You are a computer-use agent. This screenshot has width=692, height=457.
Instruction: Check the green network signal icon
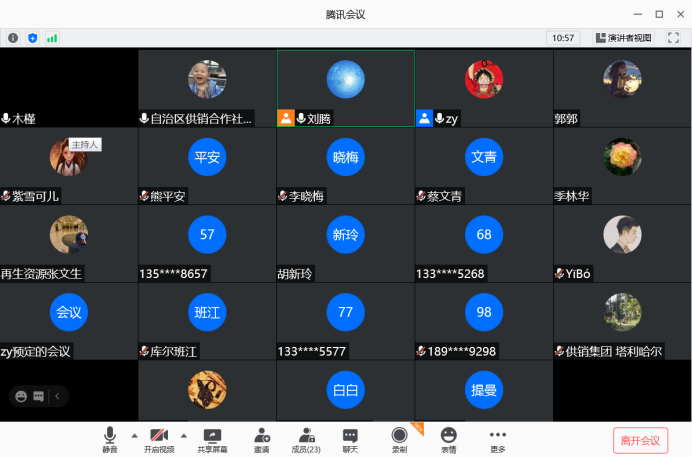coord(52,38)
